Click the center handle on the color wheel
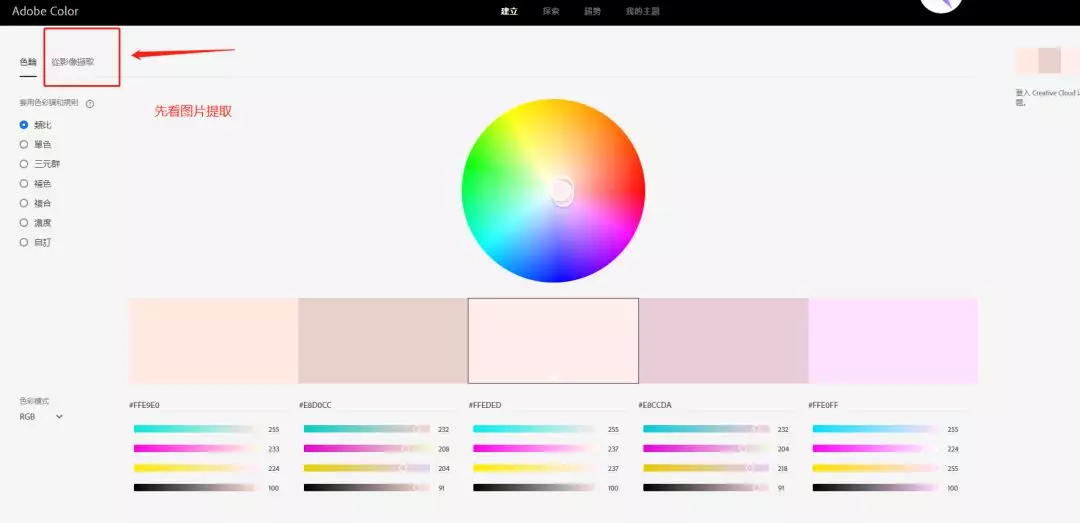 click(562, 190)
